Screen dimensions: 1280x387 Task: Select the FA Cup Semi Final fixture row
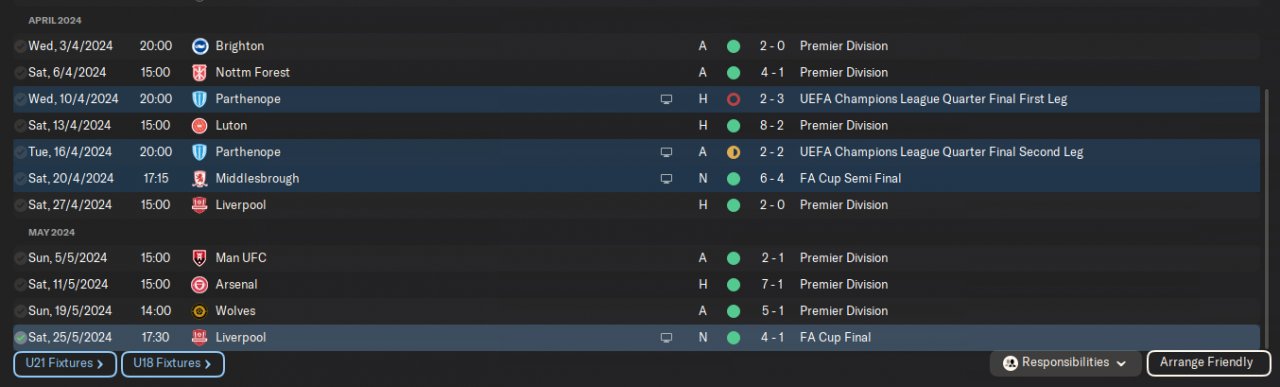[637, 178]
